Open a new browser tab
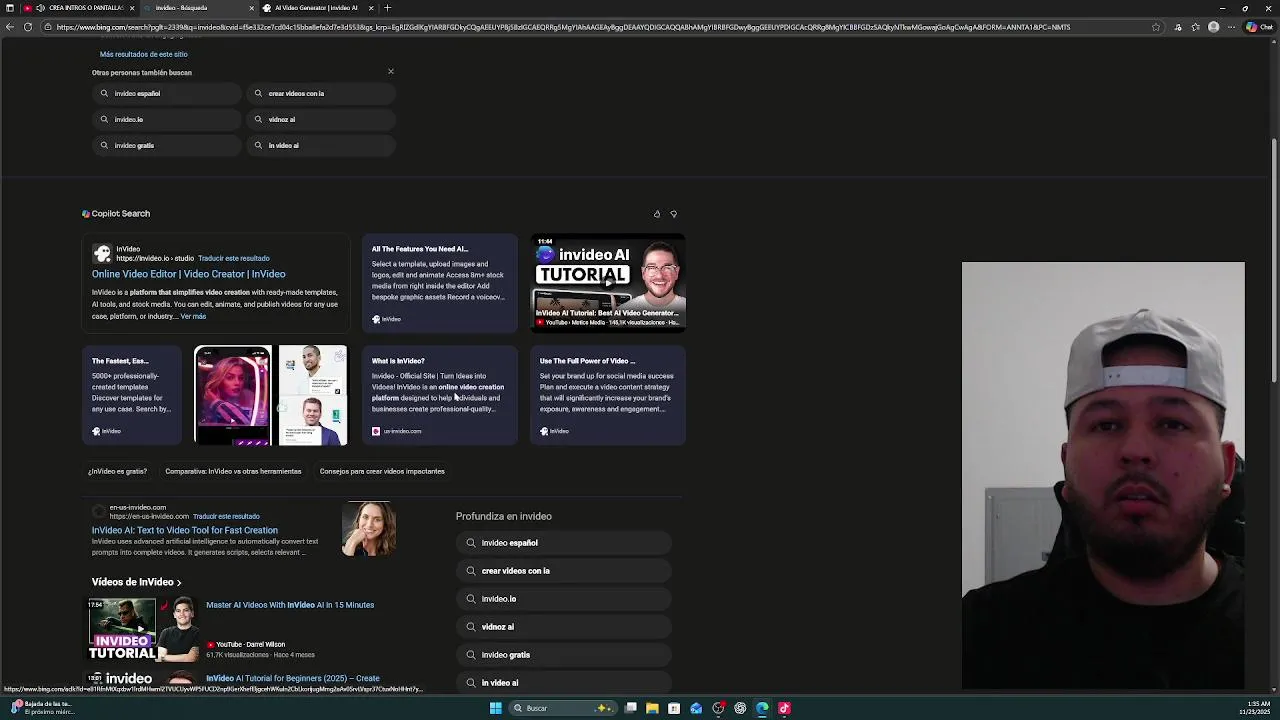This screenshot has width=1280, height=720. [x=388, y=8]
